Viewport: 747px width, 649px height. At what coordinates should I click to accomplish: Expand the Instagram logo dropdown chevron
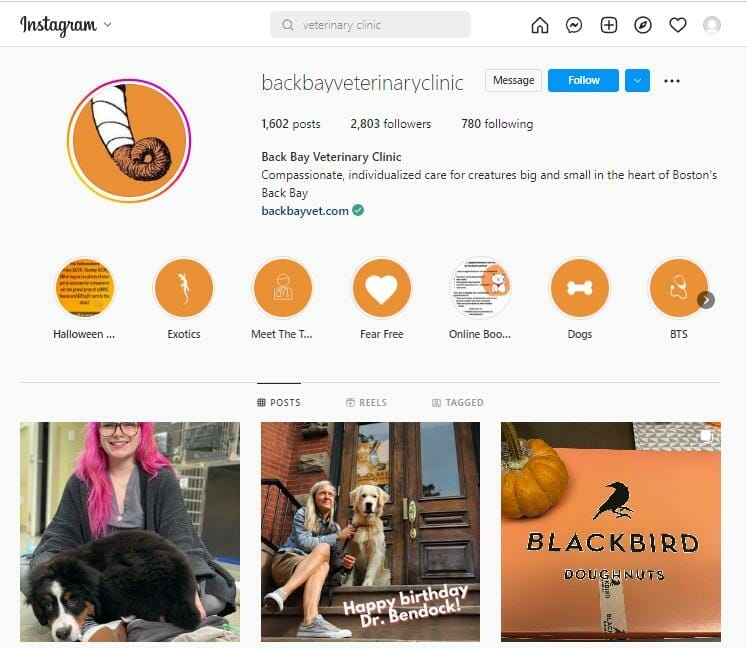coord(108,24)
